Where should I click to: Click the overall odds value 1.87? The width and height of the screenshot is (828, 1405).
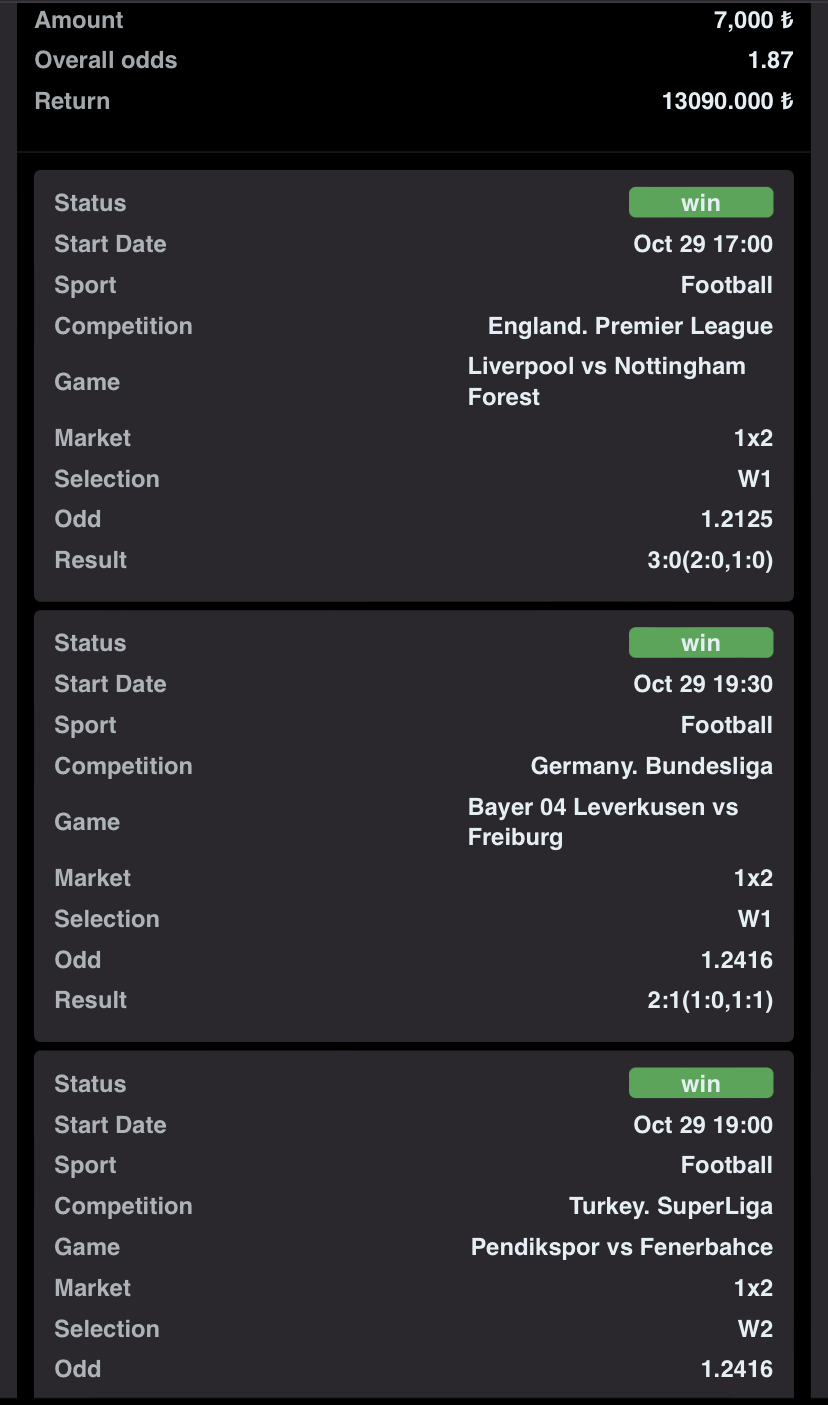click(x=770, y=60)
